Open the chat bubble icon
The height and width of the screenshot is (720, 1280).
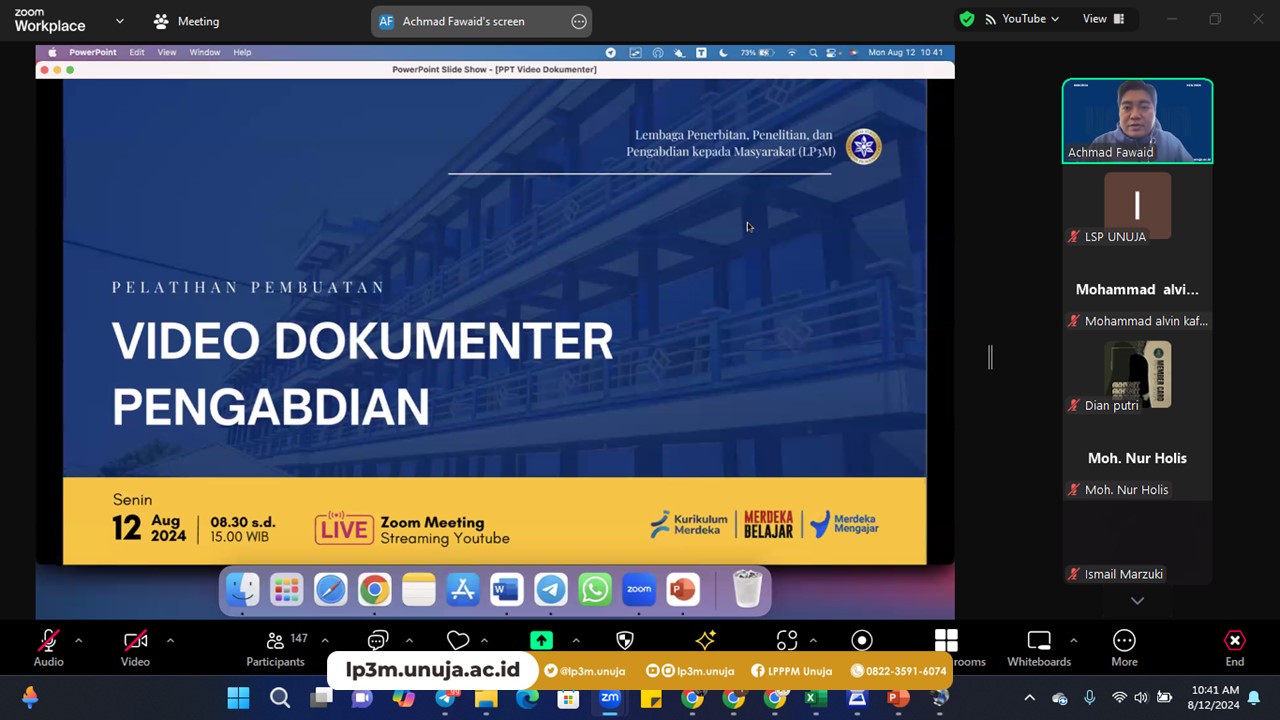377,640
